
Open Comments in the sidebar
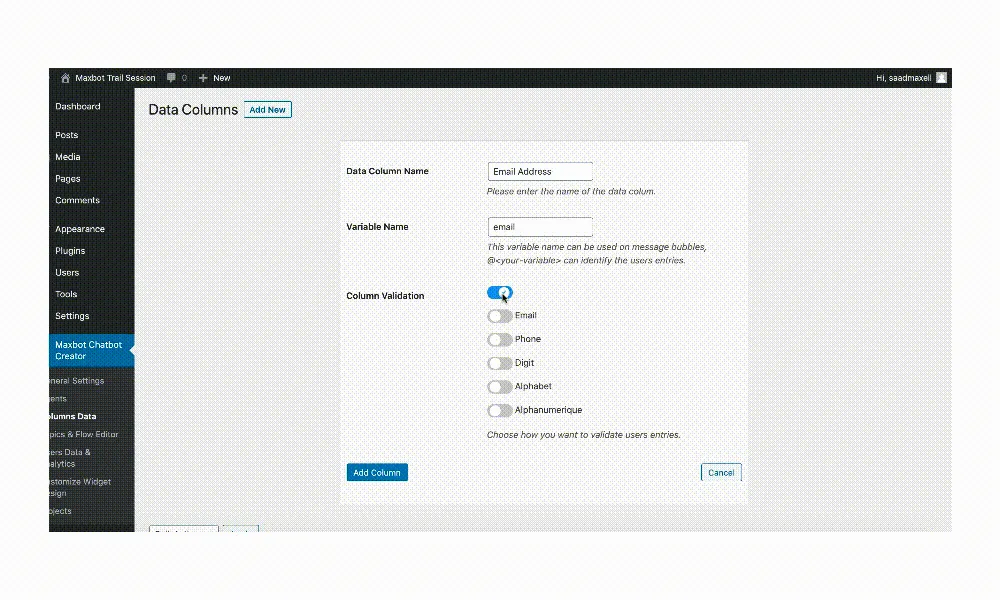[x=77, y=200]
